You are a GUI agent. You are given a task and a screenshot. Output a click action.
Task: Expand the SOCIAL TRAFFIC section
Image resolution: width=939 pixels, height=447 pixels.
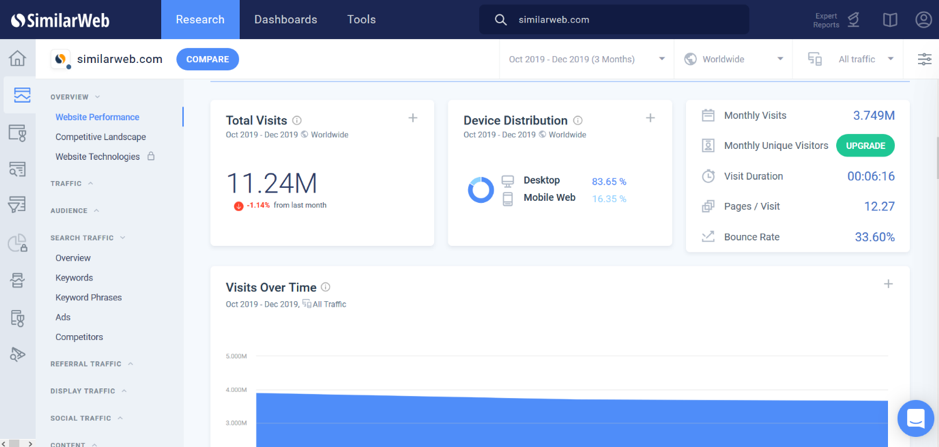pos(87,418)
